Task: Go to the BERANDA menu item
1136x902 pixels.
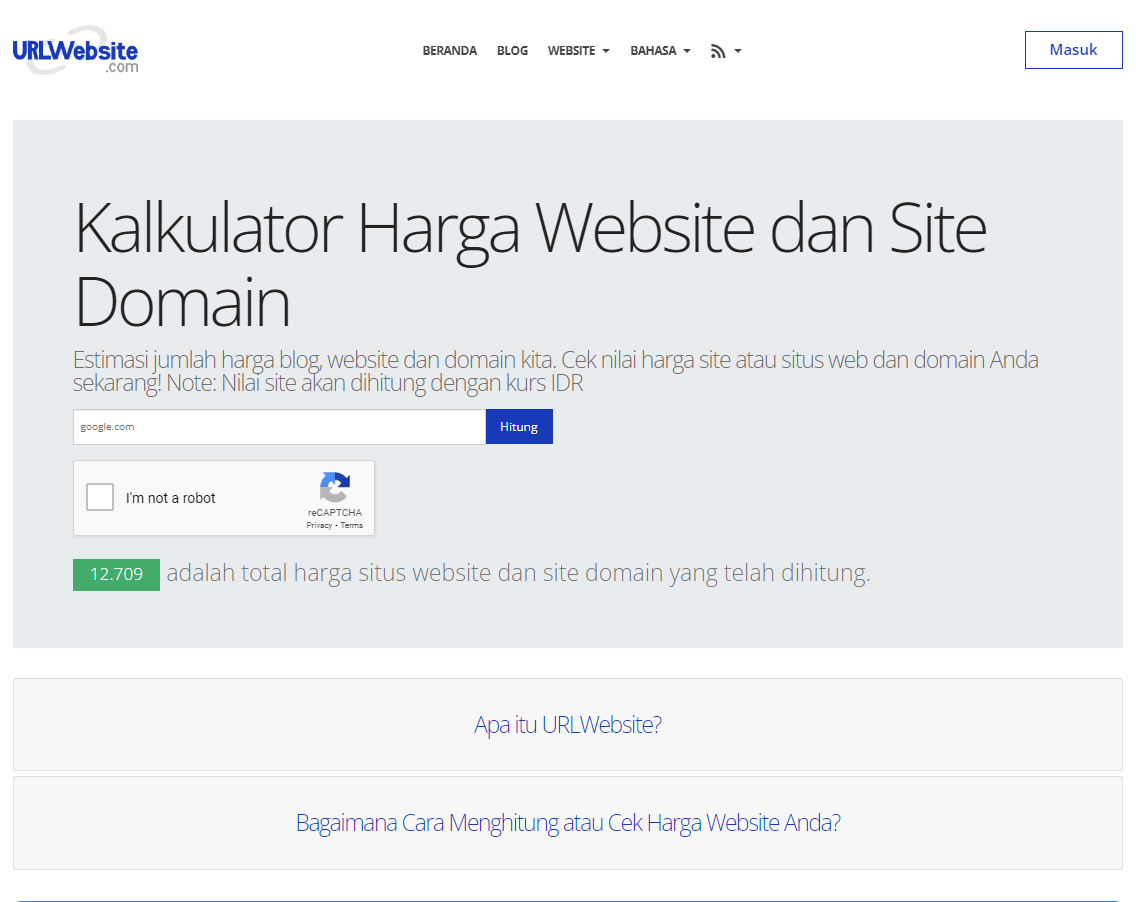Action: point(450,51)
